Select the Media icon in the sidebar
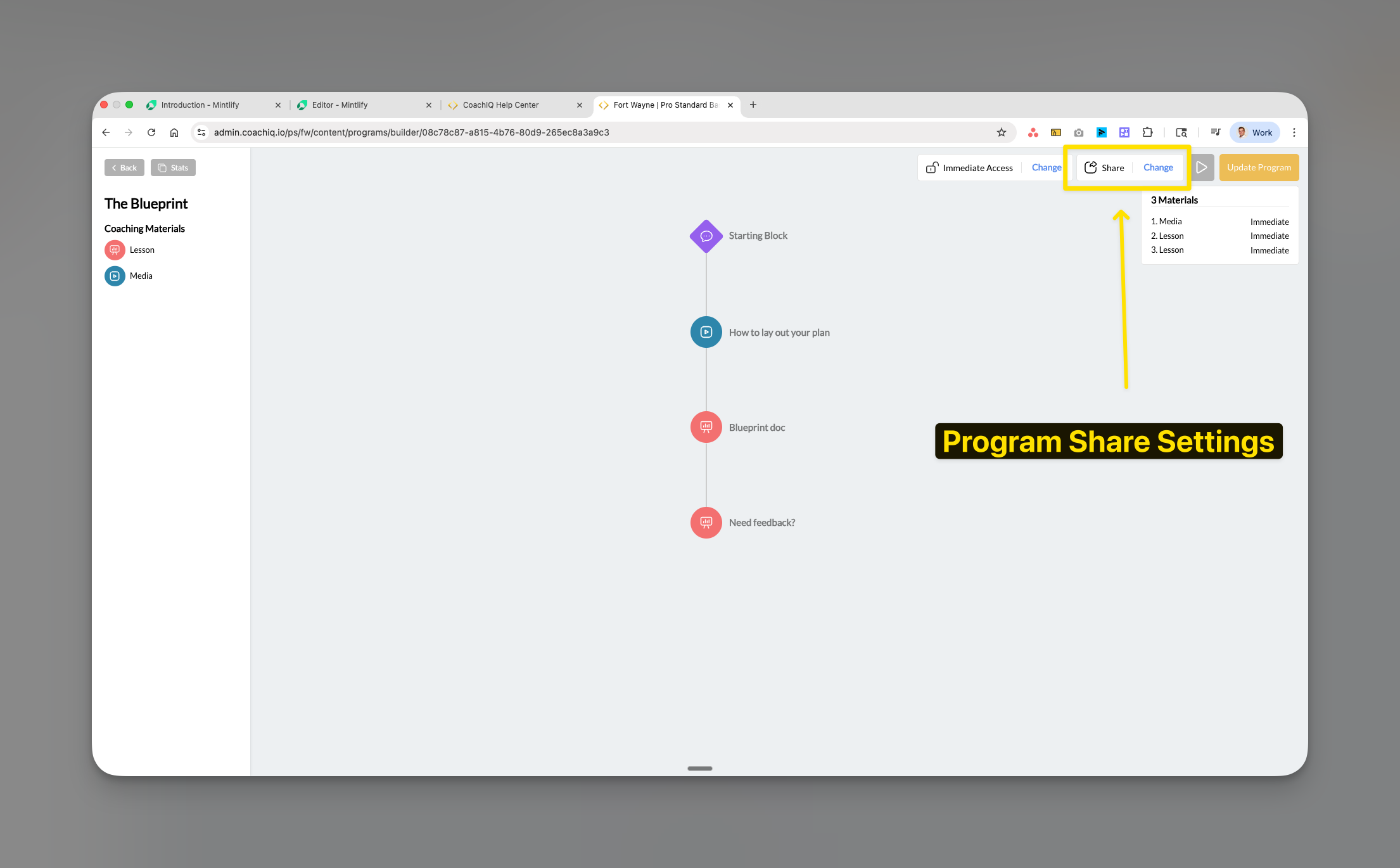1400x868 pixels. (115, 276)
